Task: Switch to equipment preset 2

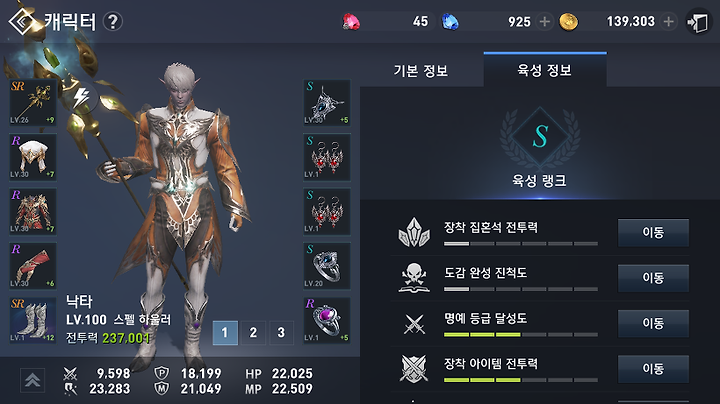Action: [x=253, y=332]
